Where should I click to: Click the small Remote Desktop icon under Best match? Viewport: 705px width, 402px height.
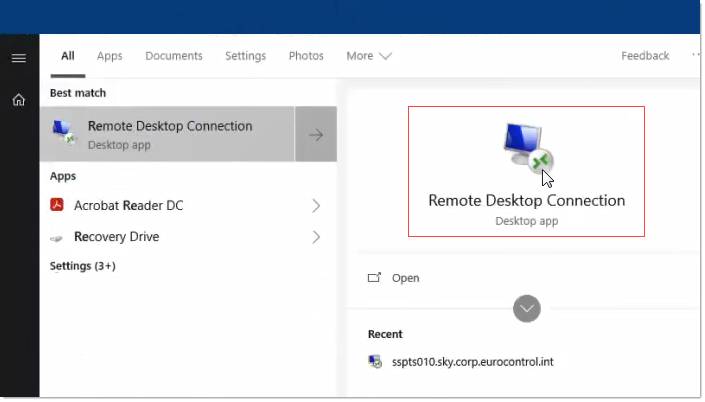tap(63, 134)
